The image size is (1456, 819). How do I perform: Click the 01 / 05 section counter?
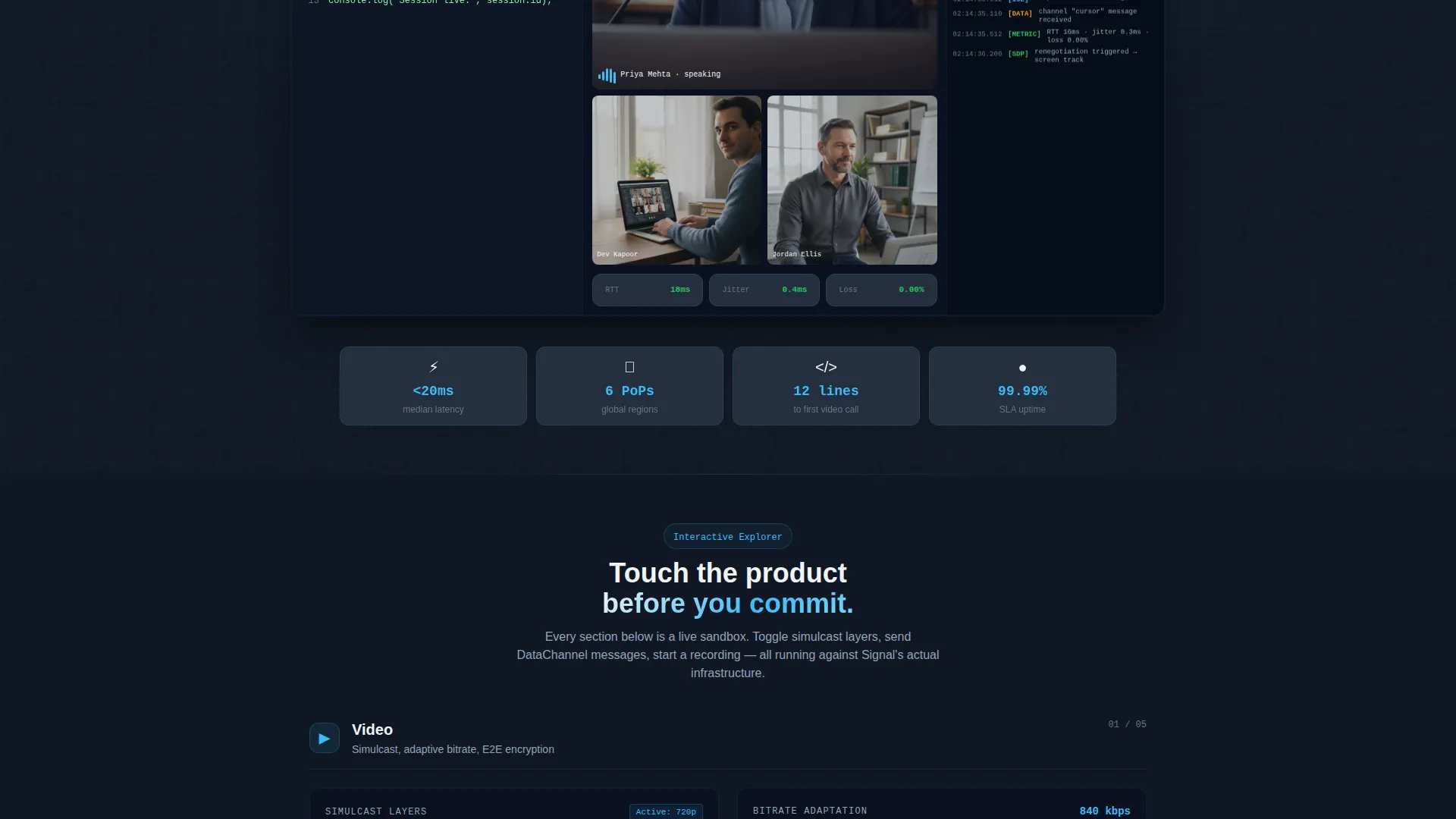click(x=1127, y=724)
